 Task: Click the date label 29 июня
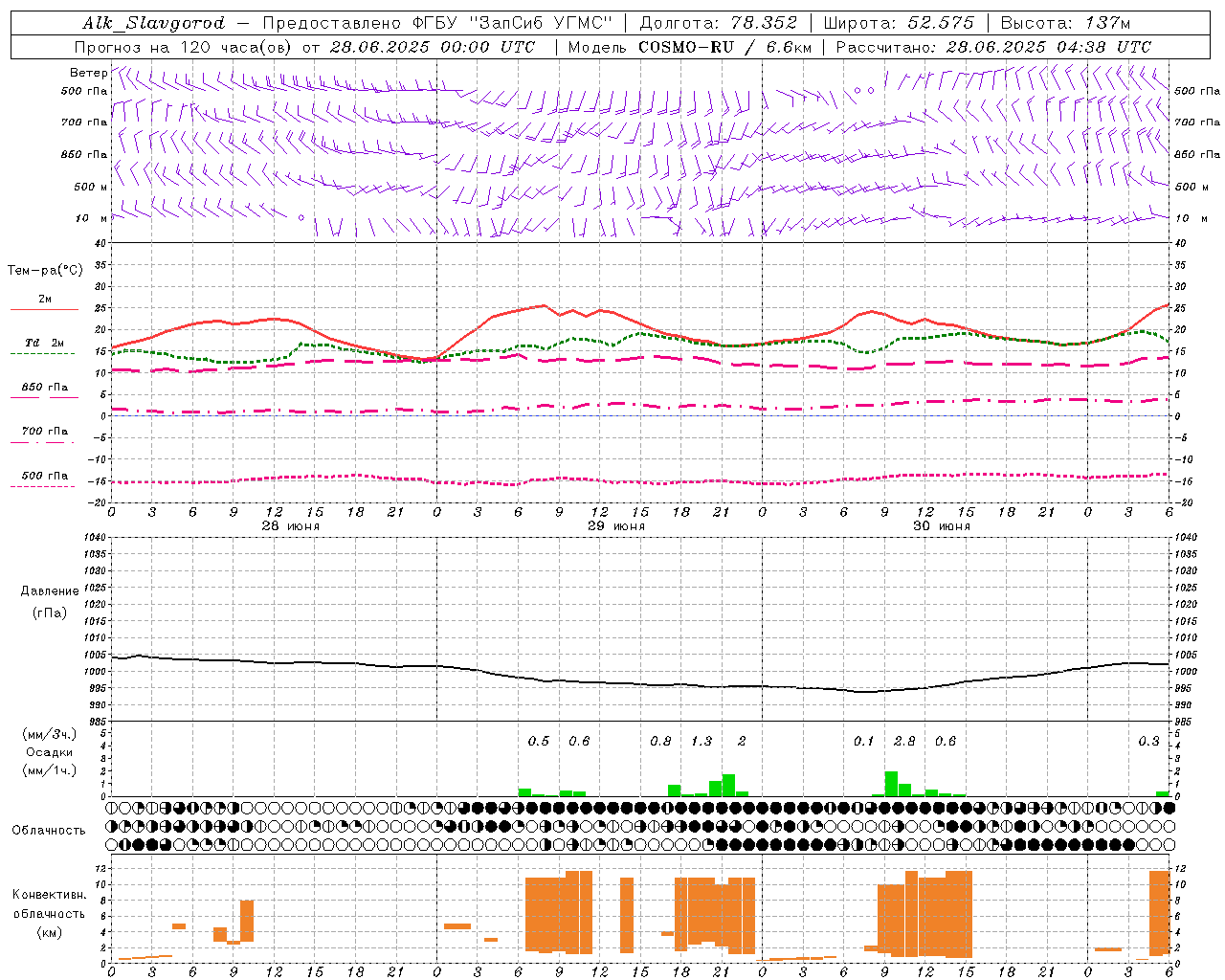point(615,526)
